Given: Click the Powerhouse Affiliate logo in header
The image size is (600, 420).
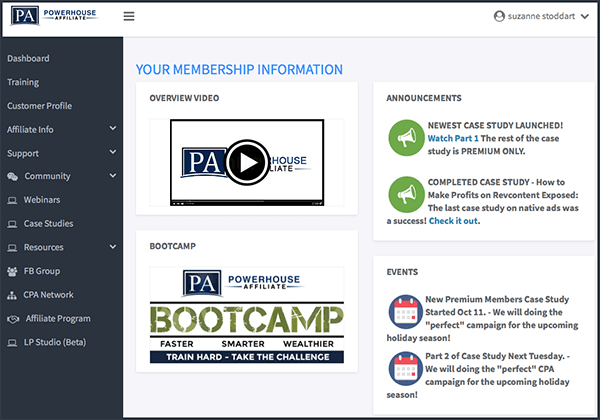Looking at the screenshot, I should tap(54, 16).
